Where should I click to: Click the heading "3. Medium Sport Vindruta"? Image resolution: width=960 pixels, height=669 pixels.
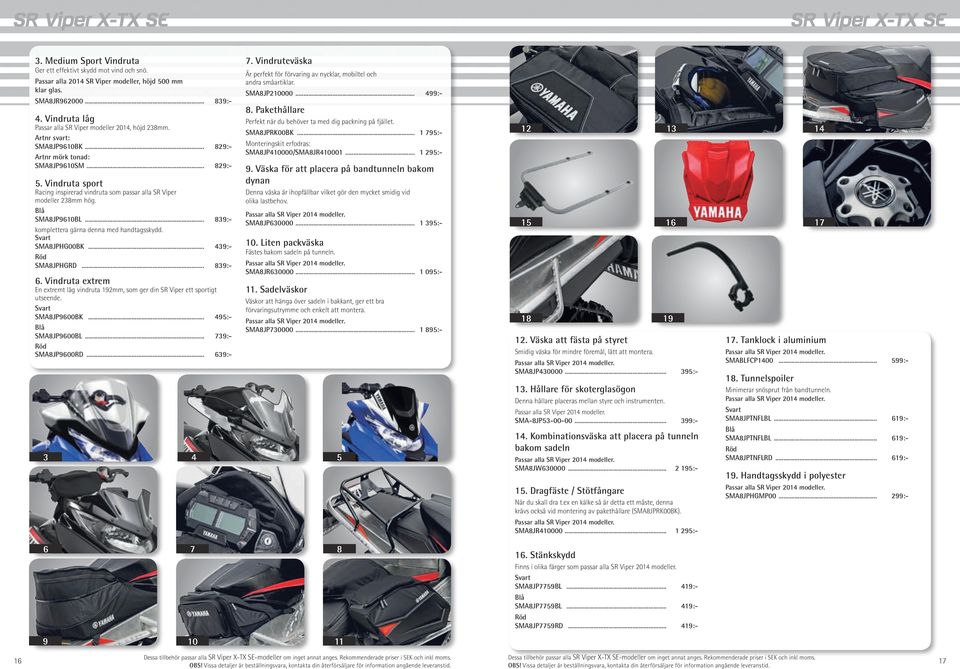[87, 61]
